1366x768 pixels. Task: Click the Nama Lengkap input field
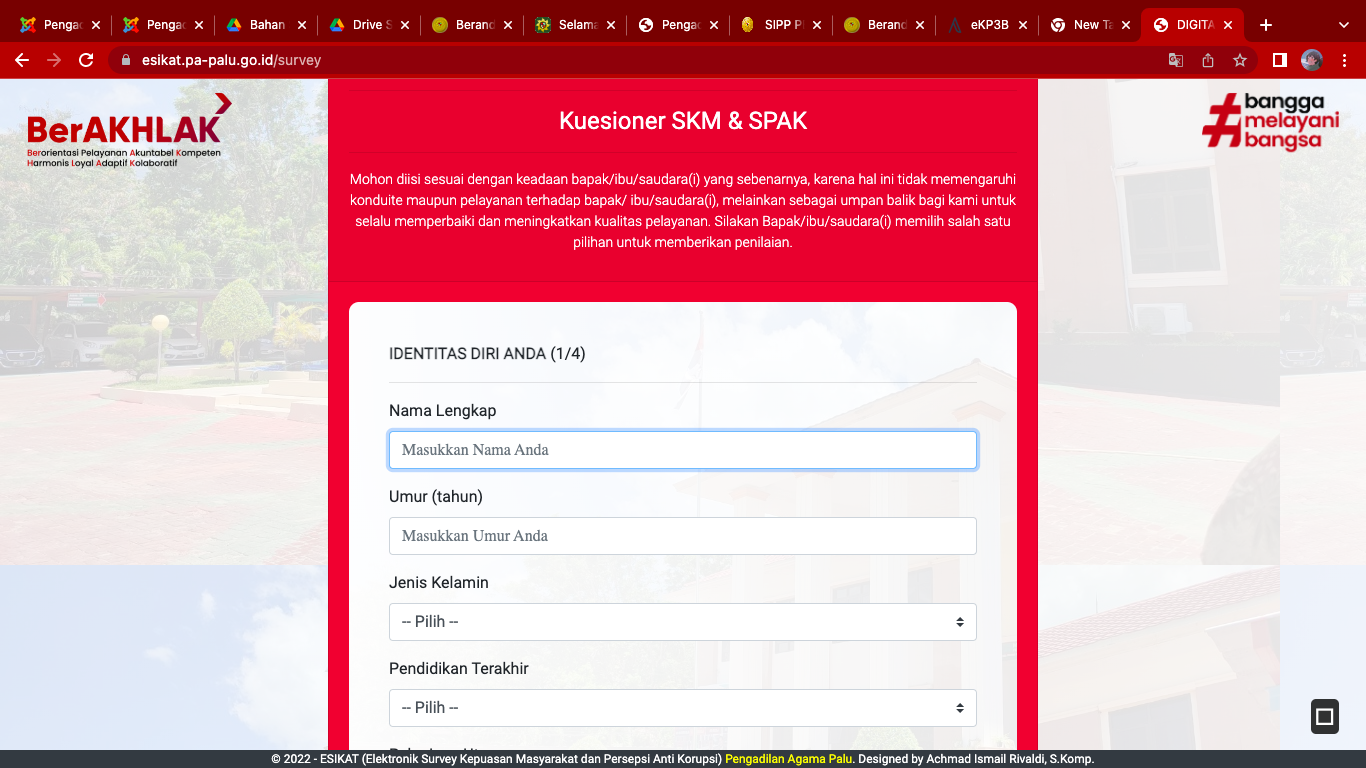pyautogui.click(x=682, y=450)
